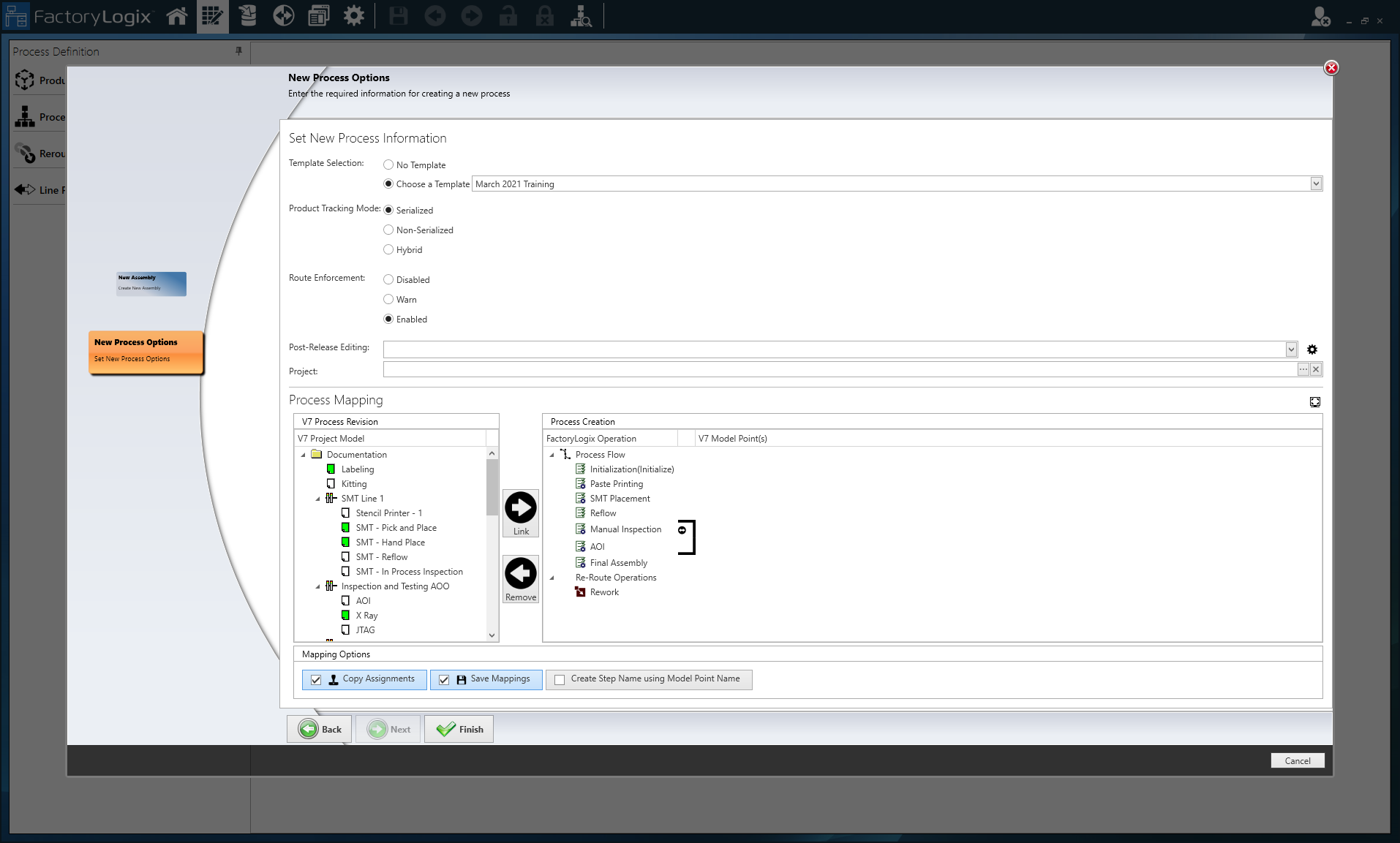Screen dimensions: 1400x843
Task: Check Create Step Name using Model Point Name
Action: tap(560, 679)
